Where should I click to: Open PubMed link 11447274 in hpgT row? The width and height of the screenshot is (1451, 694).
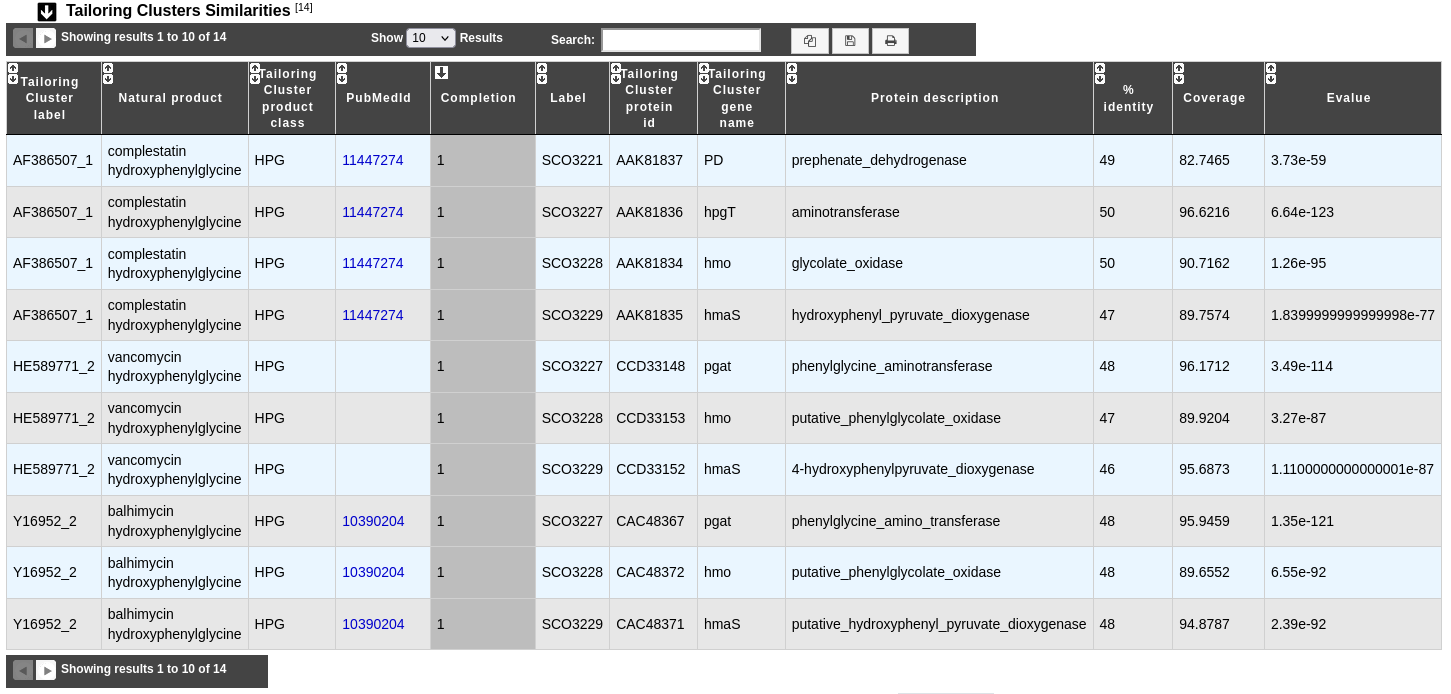click(x=373, y=212)
